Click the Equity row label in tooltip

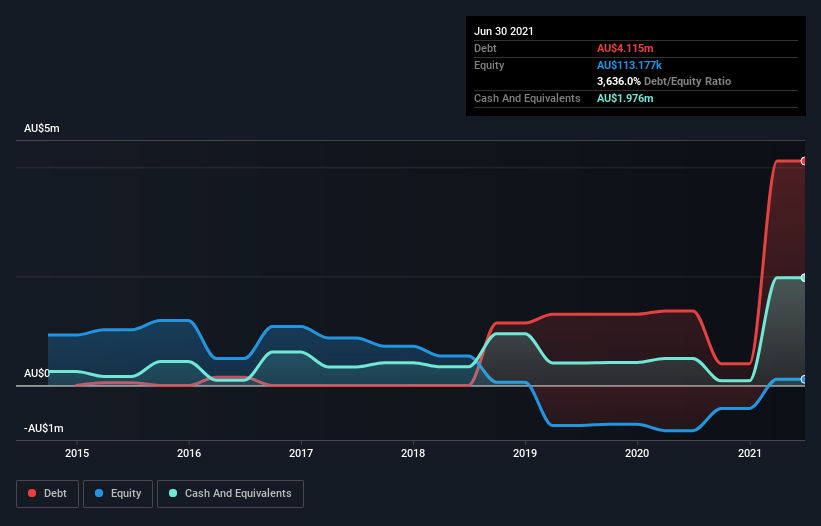489,65
